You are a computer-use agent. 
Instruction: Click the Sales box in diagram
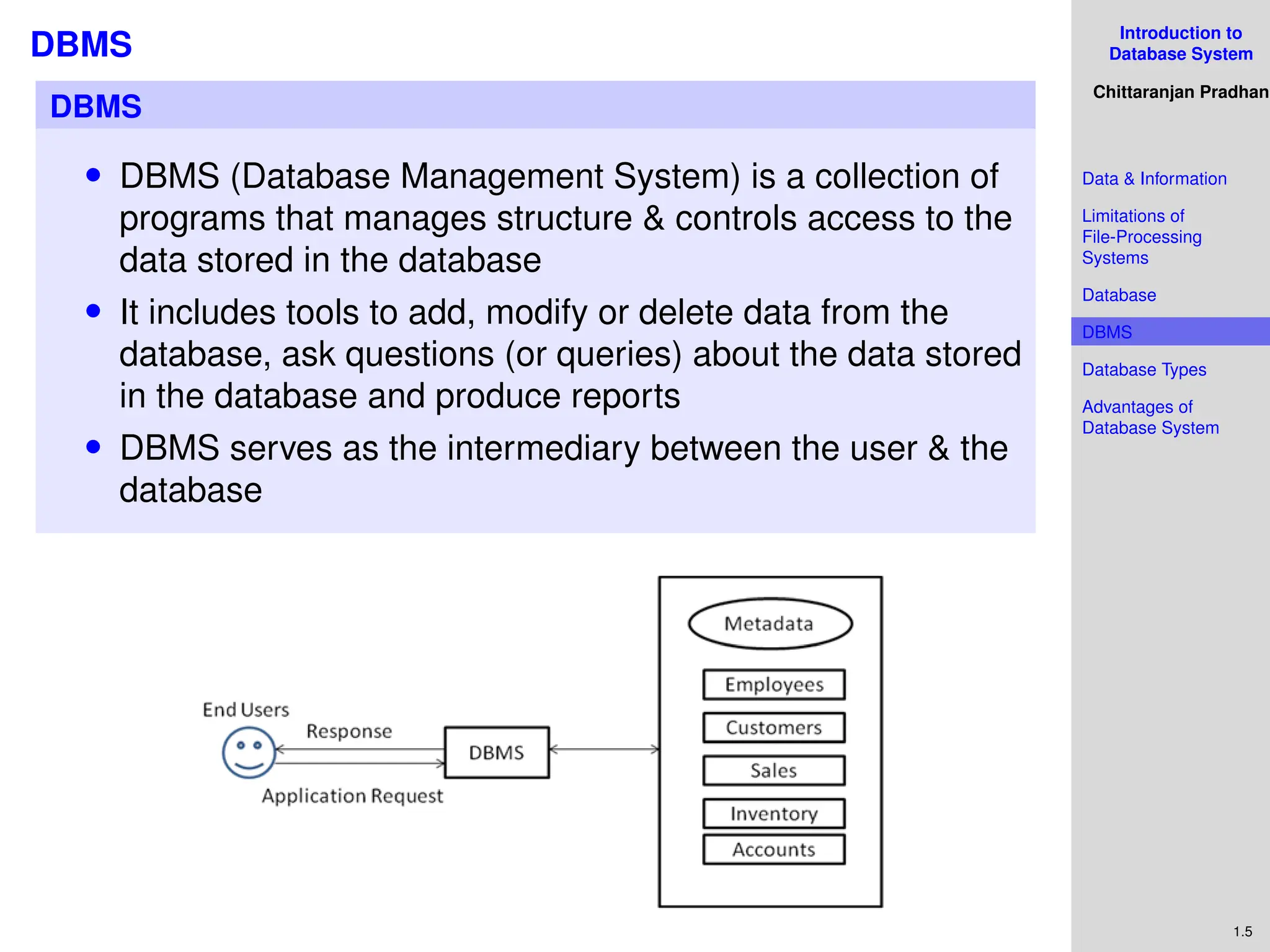click(x=773, y=770)
